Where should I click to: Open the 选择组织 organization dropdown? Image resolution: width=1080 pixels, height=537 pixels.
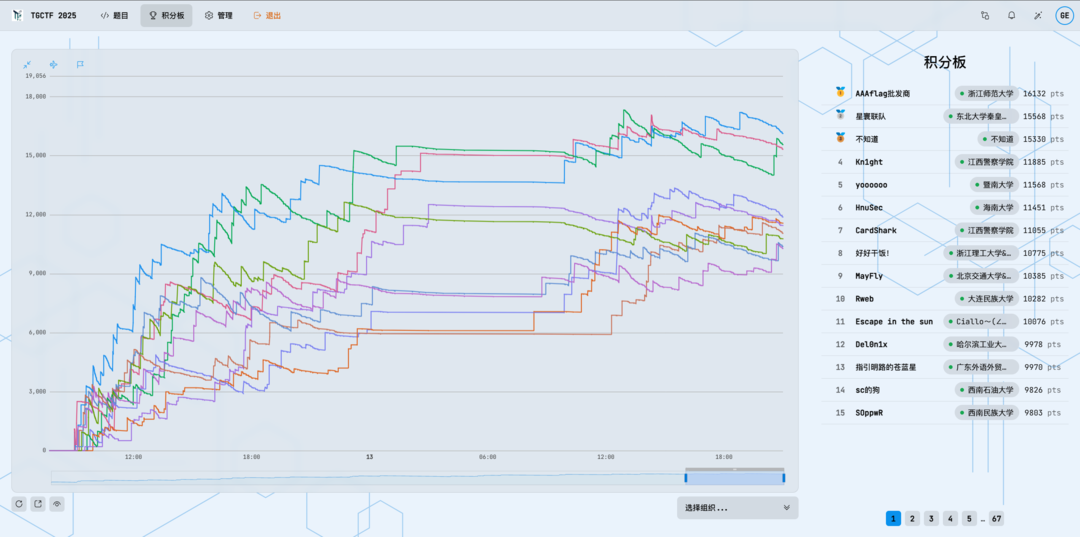(737, 508)
